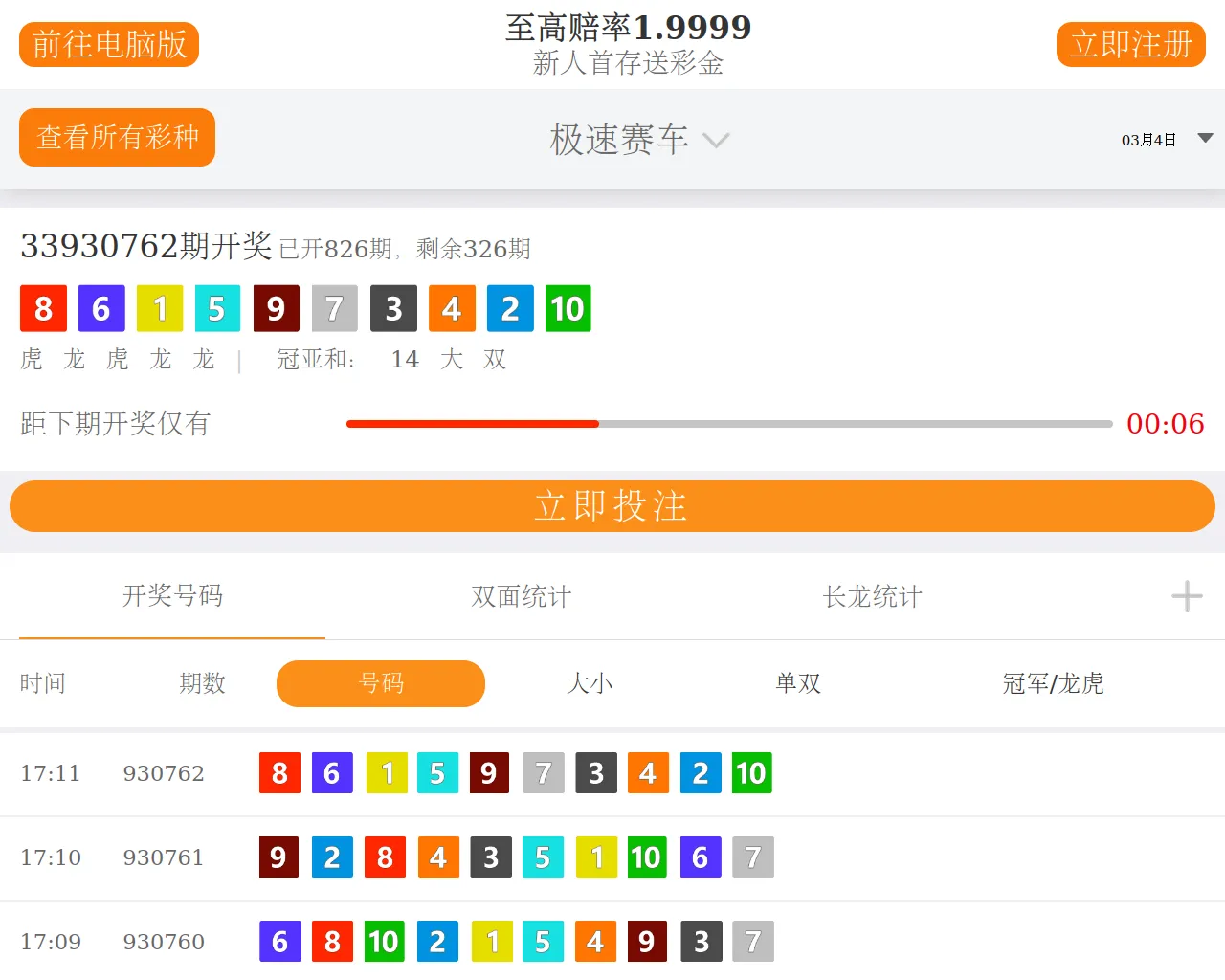The width and height of the screenshot is (1225, 980).
Task: Click the plus icon beside 长龙统计 tab
Action: pyautogui.click(x=1187, y=596)
